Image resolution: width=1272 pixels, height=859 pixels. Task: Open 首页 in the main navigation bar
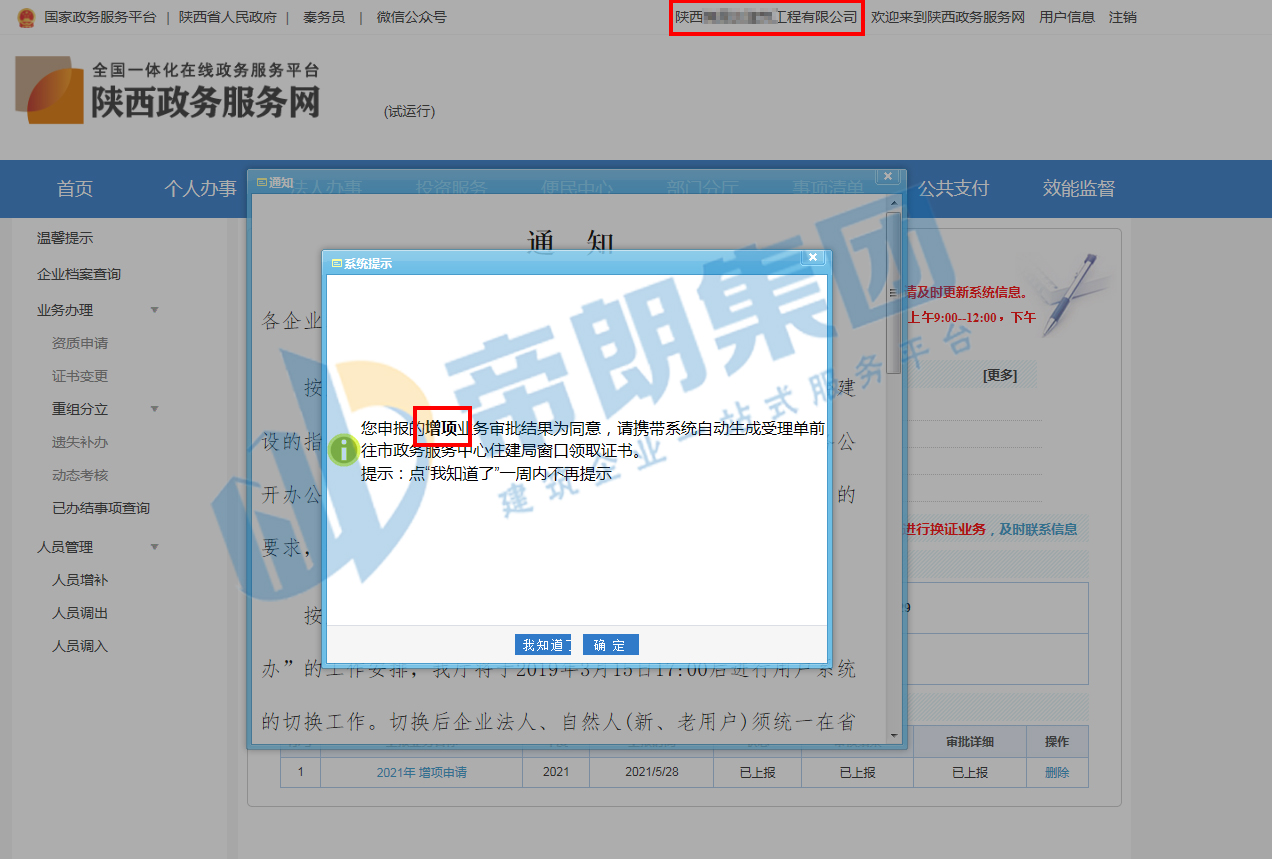click(75, 189)
